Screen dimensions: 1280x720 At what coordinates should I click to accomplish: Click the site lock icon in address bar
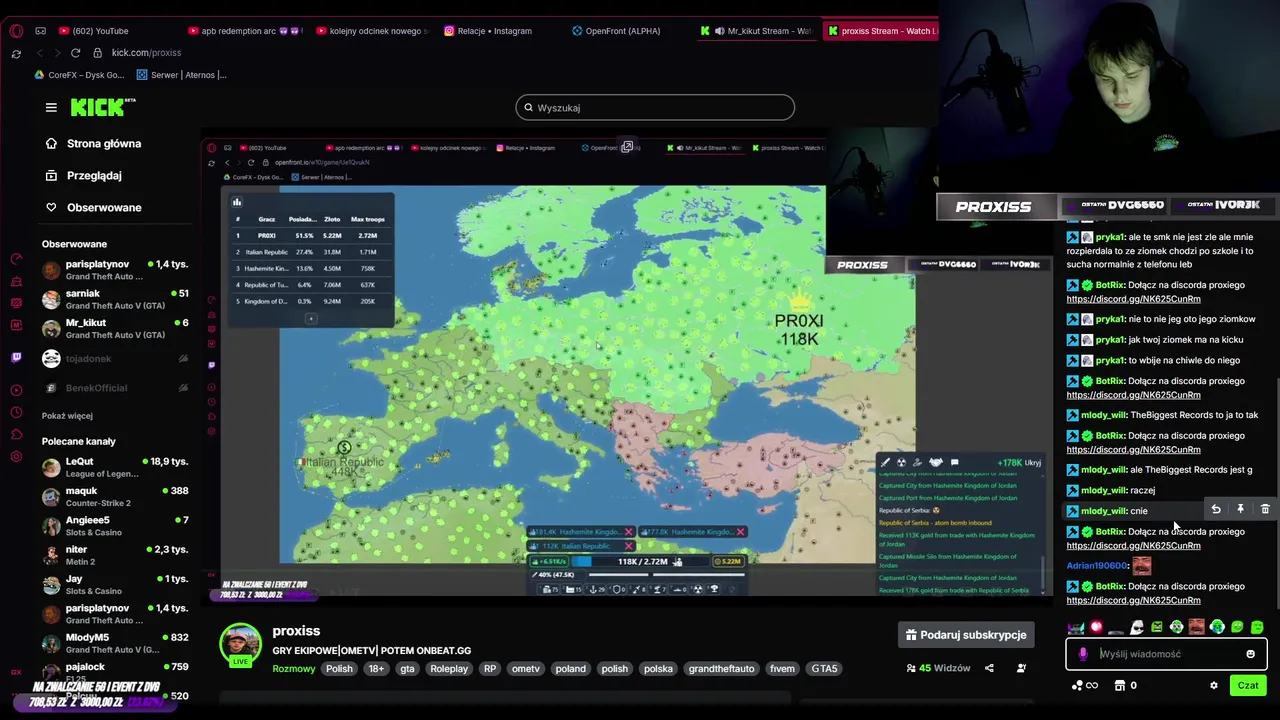coord(97,53)
